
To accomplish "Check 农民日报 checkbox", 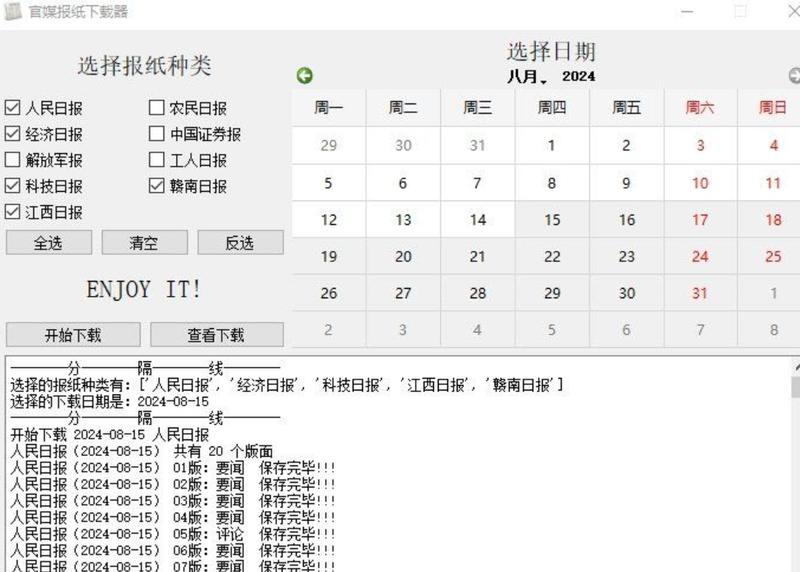I will tap(156, 108).
